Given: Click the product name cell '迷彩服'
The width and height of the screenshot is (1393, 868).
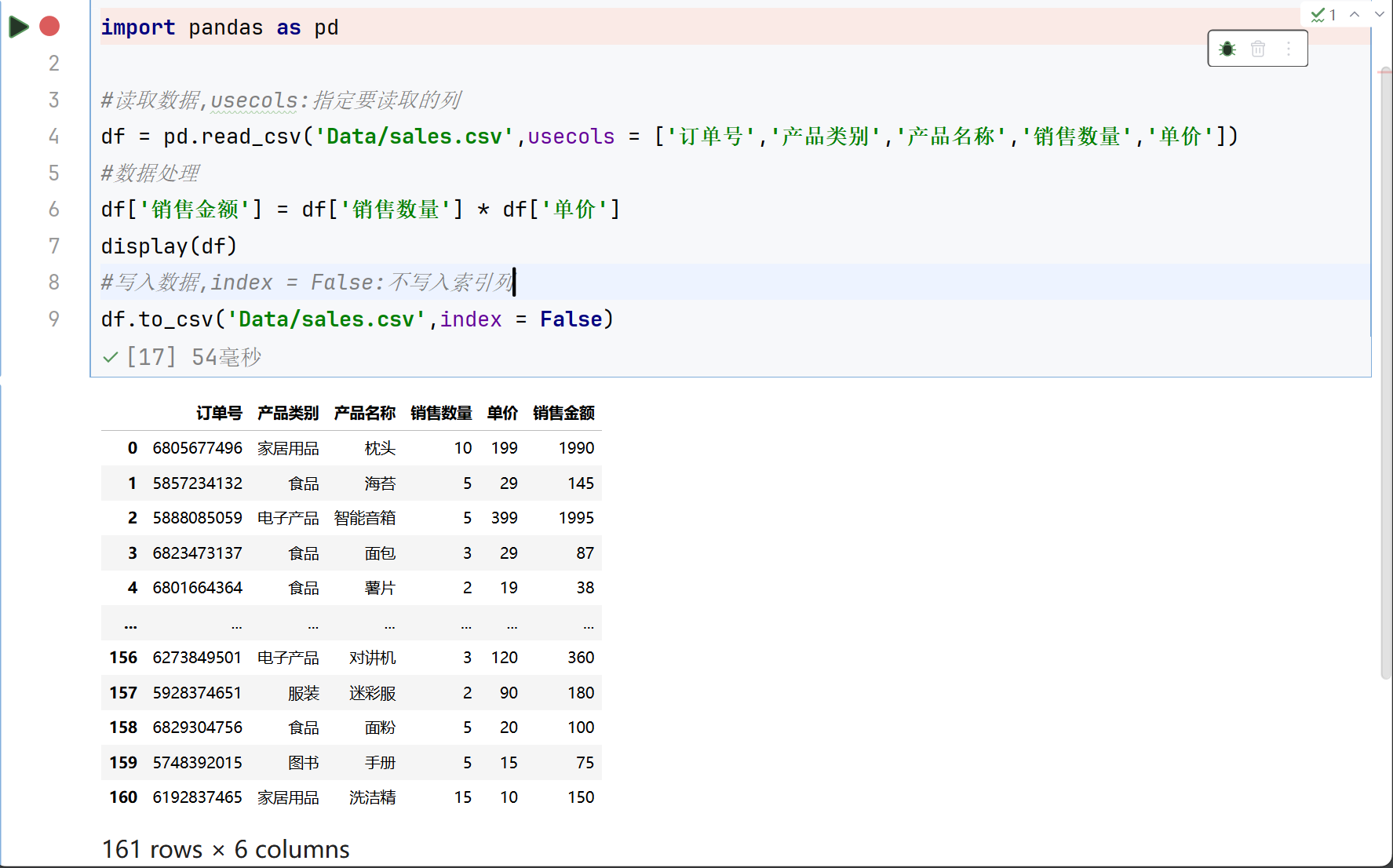Looking at the screenshot, I should tap(373, 693).
